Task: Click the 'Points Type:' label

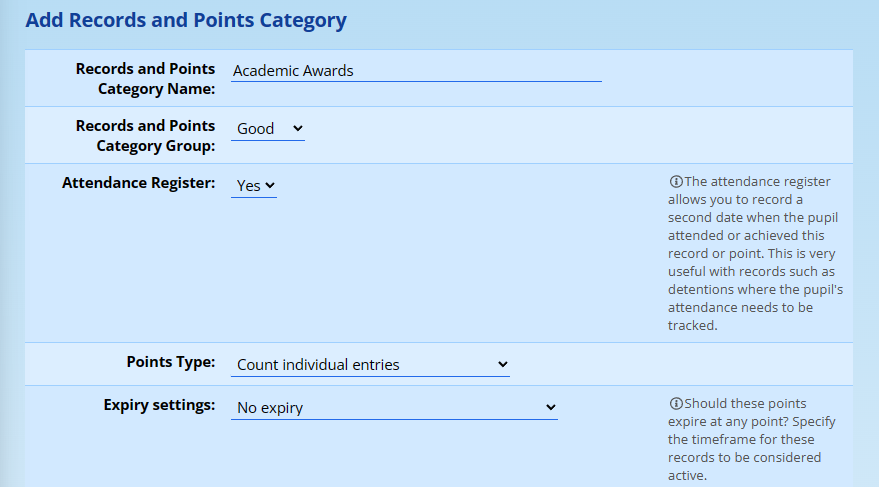Action: (x=170, y=362)
